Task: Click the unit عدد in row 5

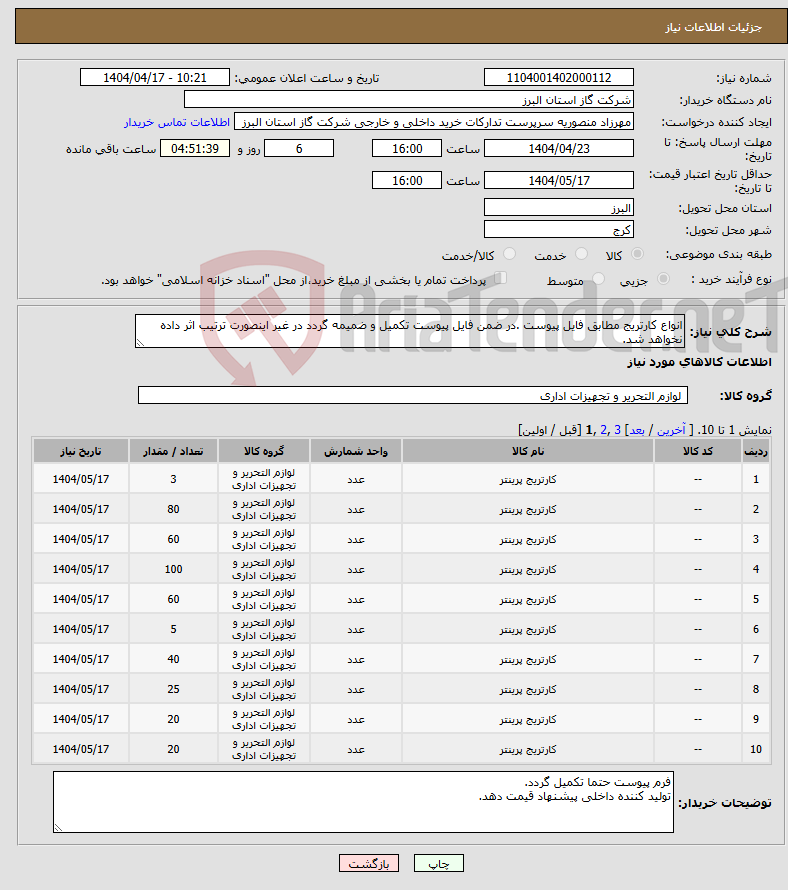Action: (356, 599)
